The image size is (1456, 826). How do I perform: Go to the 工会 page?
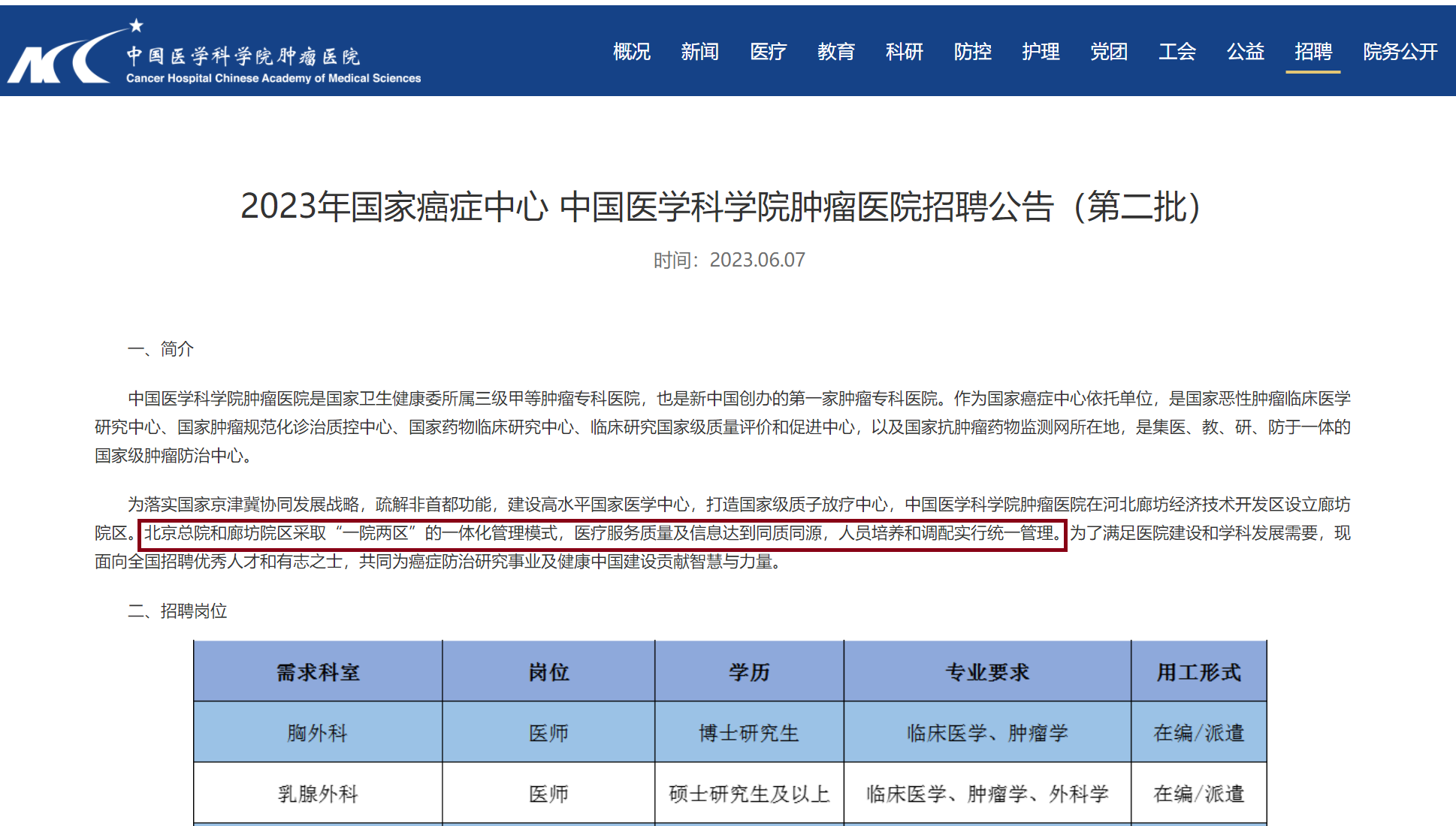(x=1177, y=52)
